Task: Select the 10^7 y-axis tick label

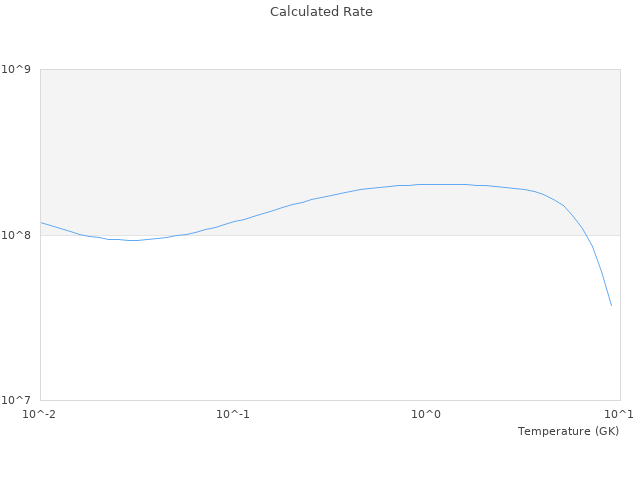Action: pyautogui.click(x=20, y=400)
